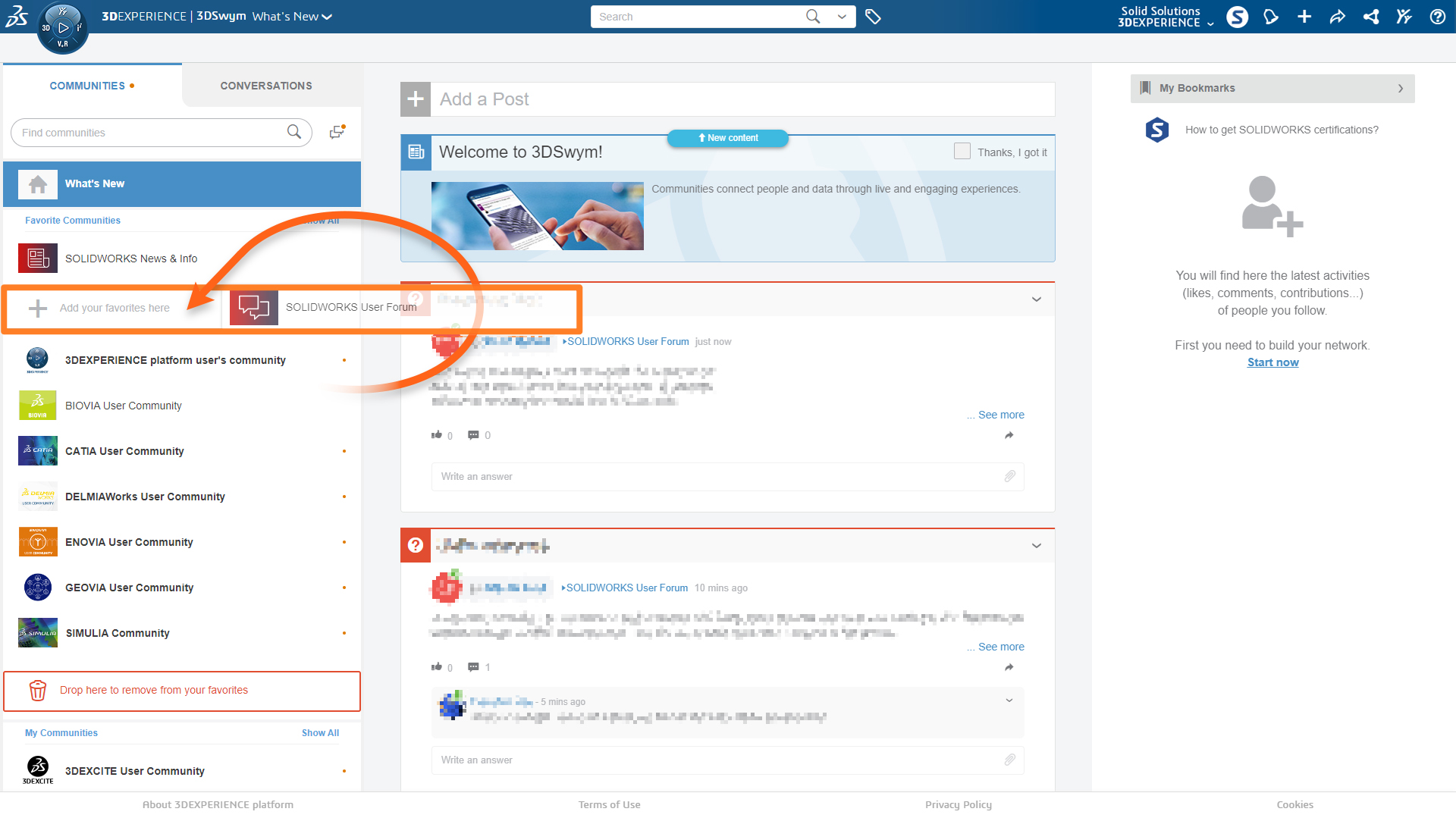
Task: Expand the My Bookmarks panel chevron
Action: (x=1400, y=89)
